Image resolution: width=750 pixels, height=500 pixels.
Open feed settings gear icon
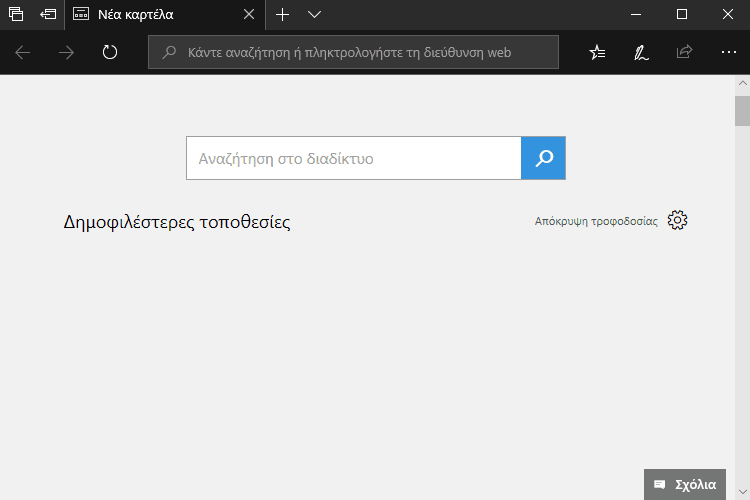(x=677, y=220)
